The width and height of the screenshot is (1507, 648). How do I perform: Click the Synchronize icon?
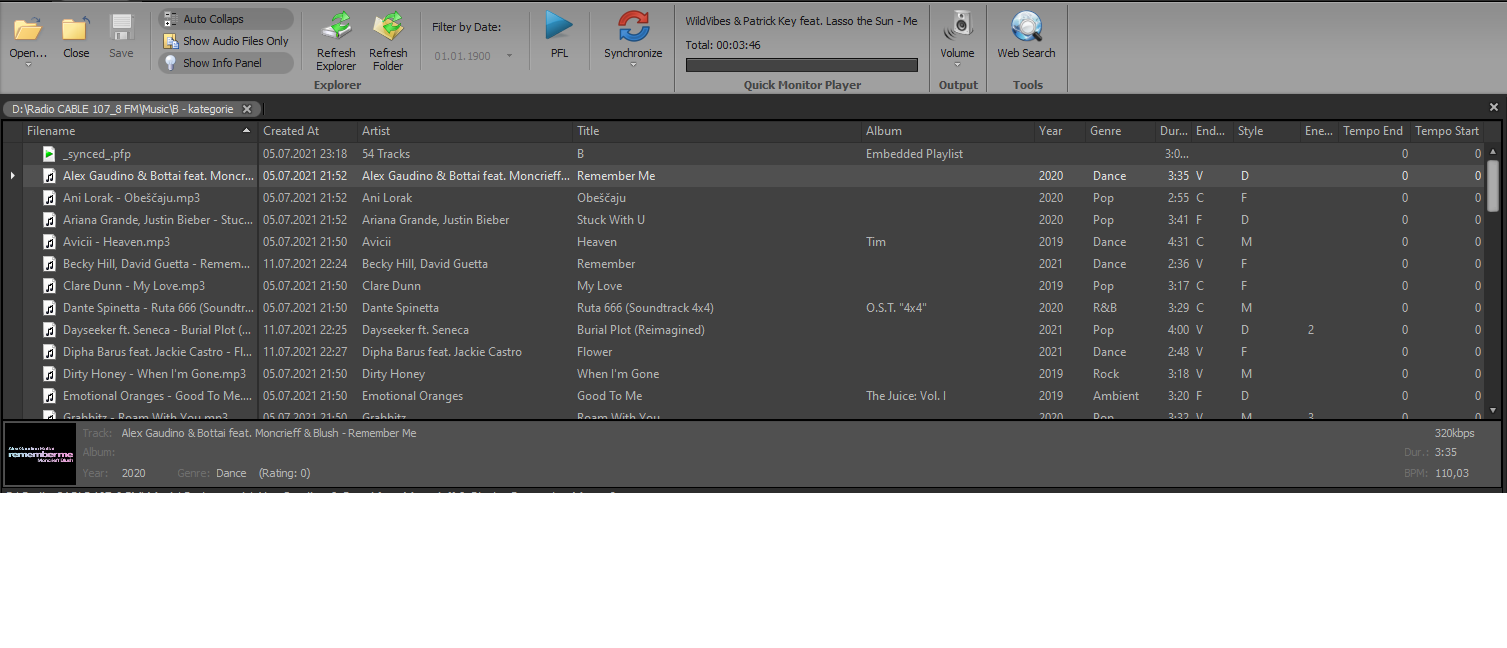coord(633,27)
